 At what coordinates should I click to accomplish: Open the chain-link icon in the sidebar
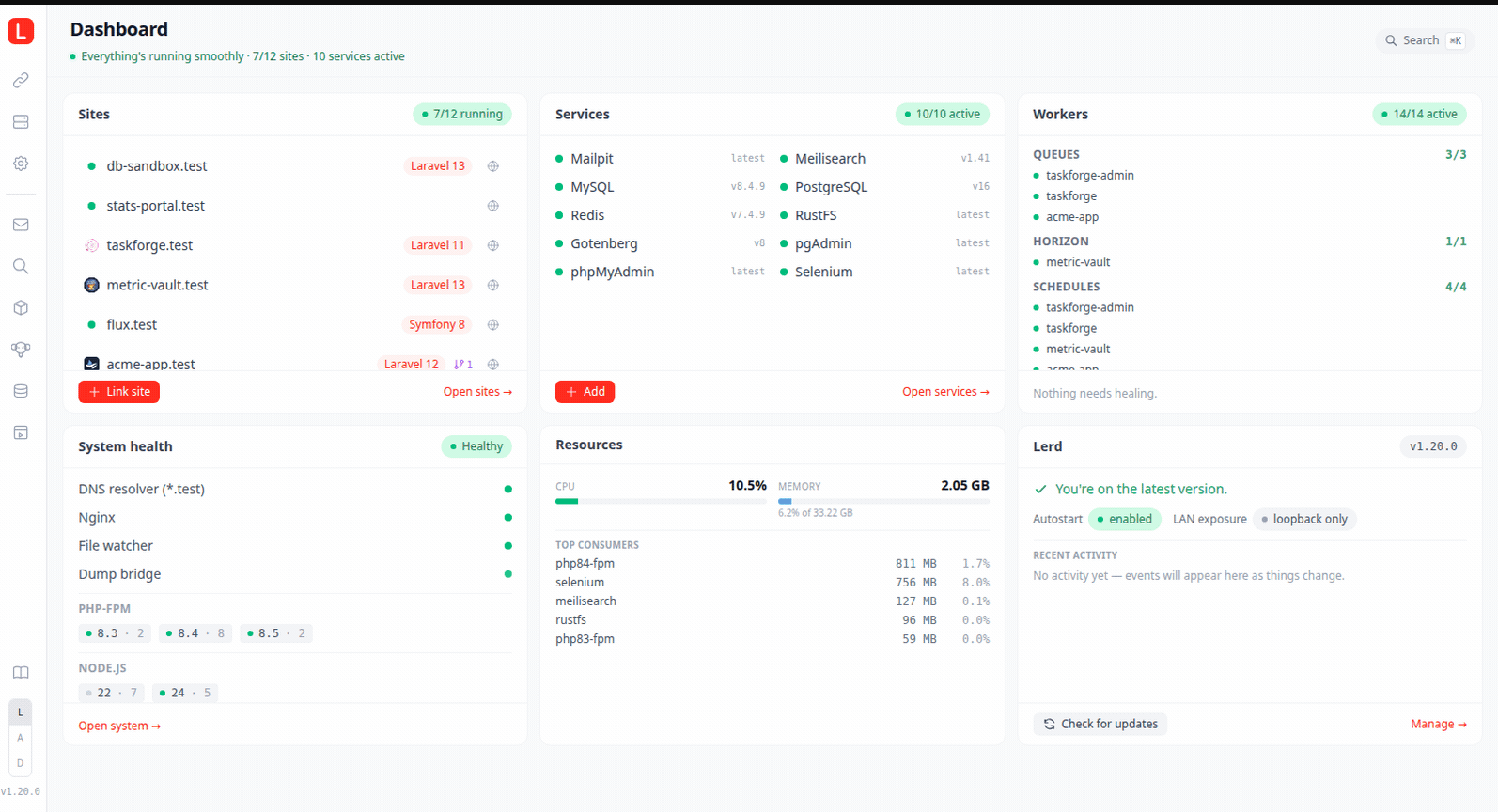point(21,81)
